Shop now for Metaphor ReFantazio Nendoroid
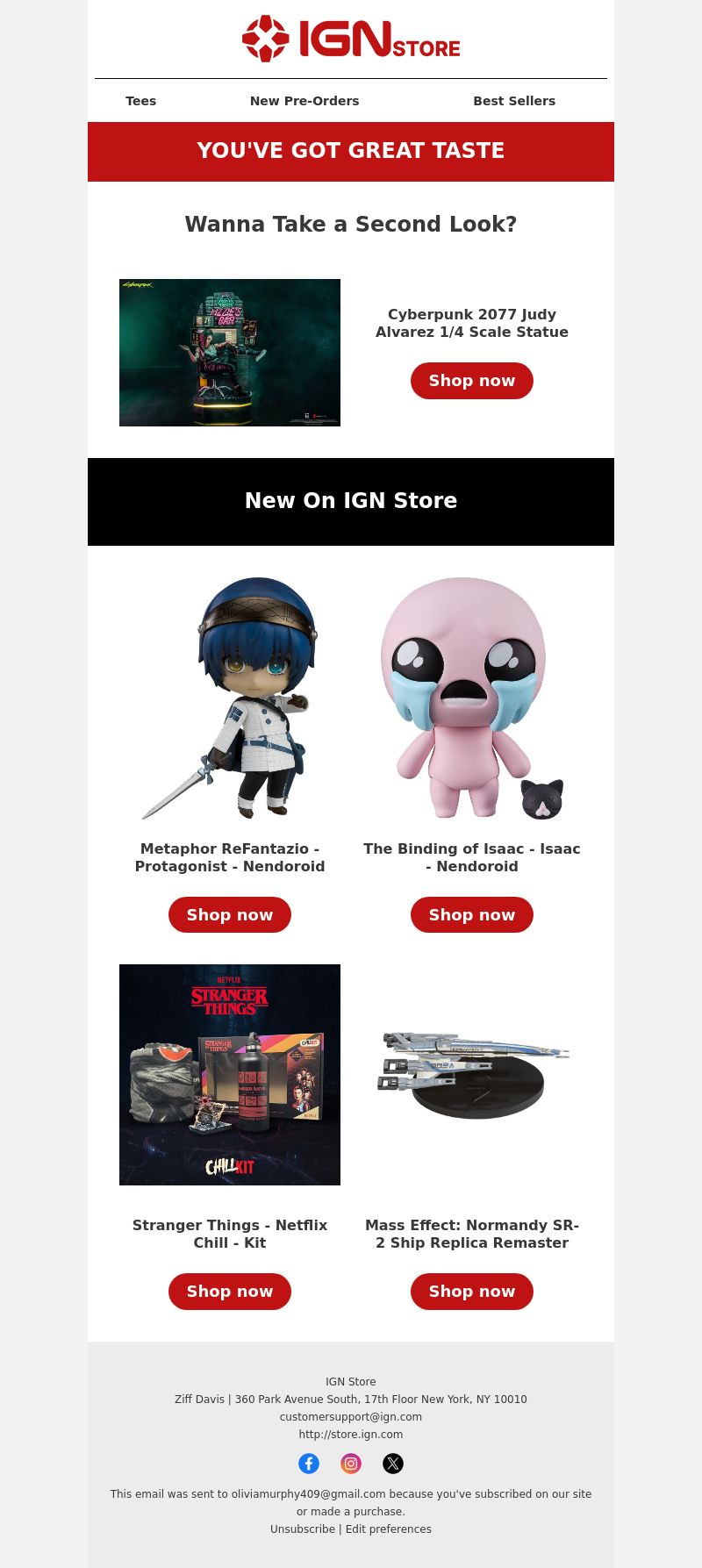This screenshot has width=702, height=1568. 230,914
